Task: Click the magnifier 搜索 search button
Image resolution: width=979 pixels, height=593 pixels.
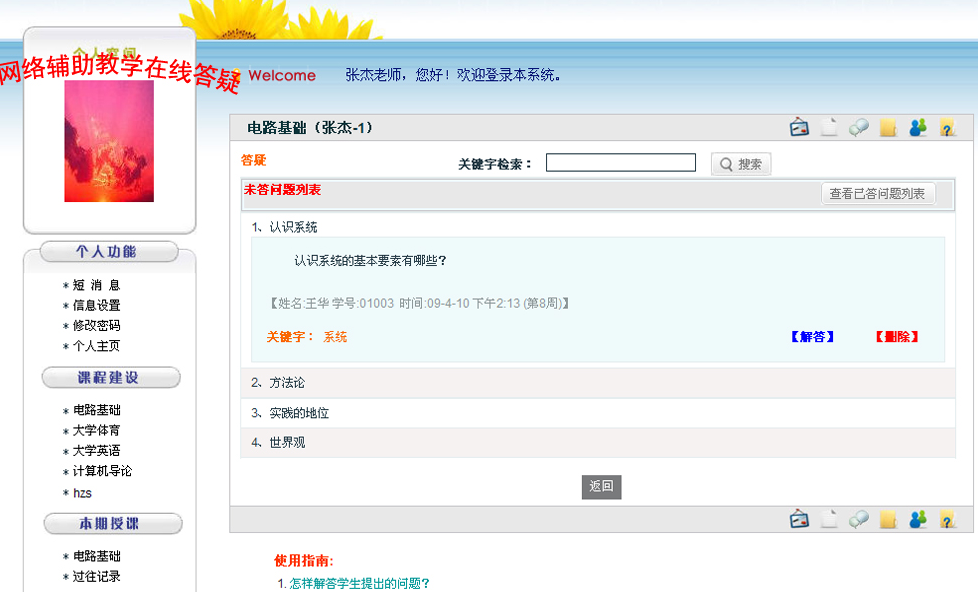Action: tap(741, 164)
